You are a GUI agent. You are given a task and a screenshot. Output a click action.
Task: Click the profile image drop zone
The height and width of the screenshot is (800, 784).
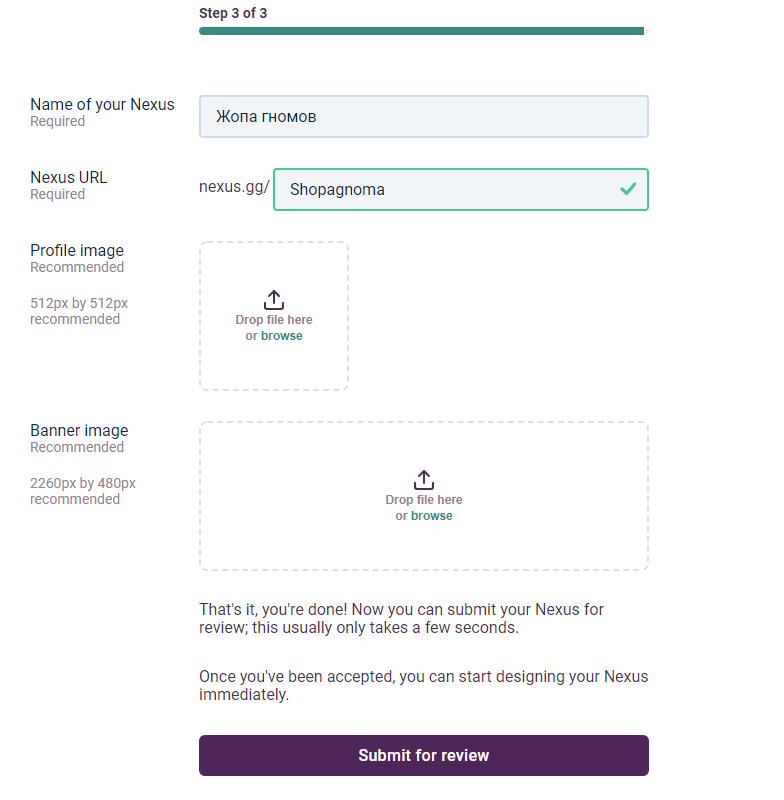point(274,316)
